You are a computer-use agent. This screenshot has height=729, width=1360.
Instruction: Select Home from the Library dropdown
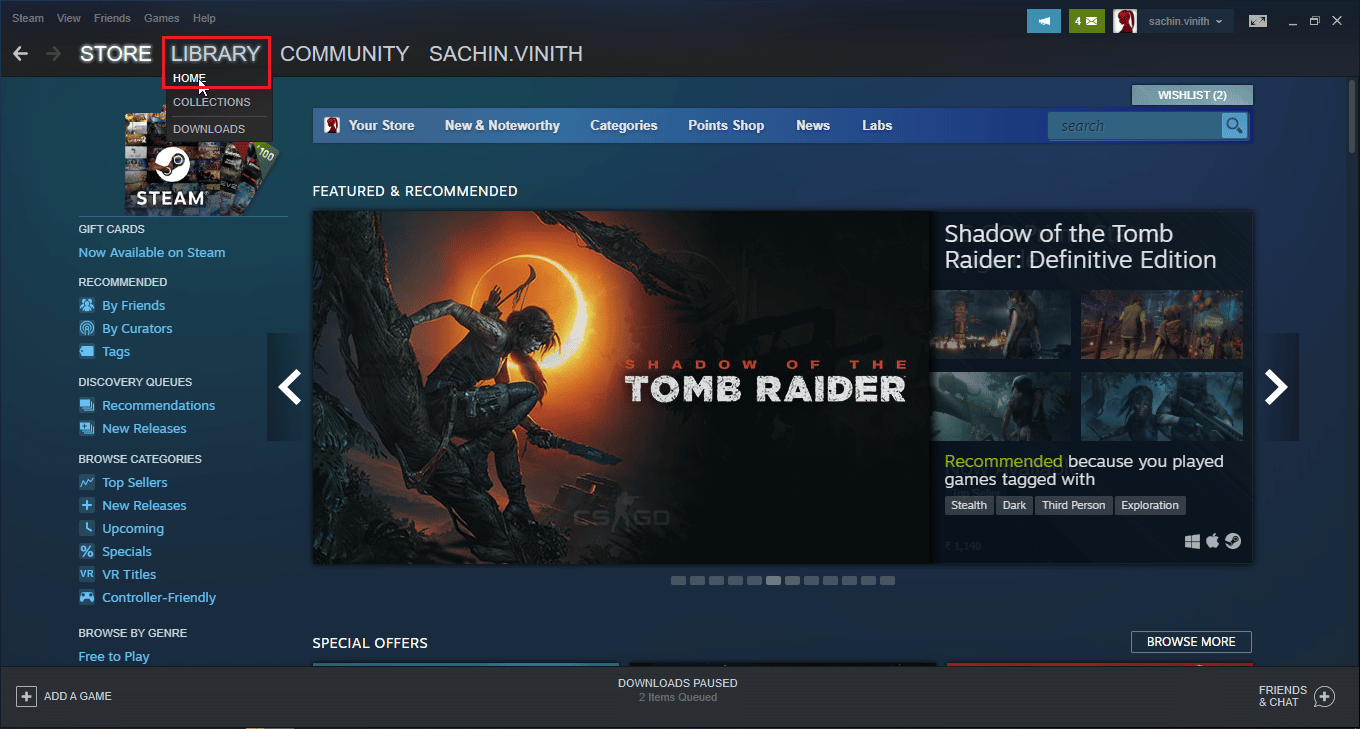(189, 78)
